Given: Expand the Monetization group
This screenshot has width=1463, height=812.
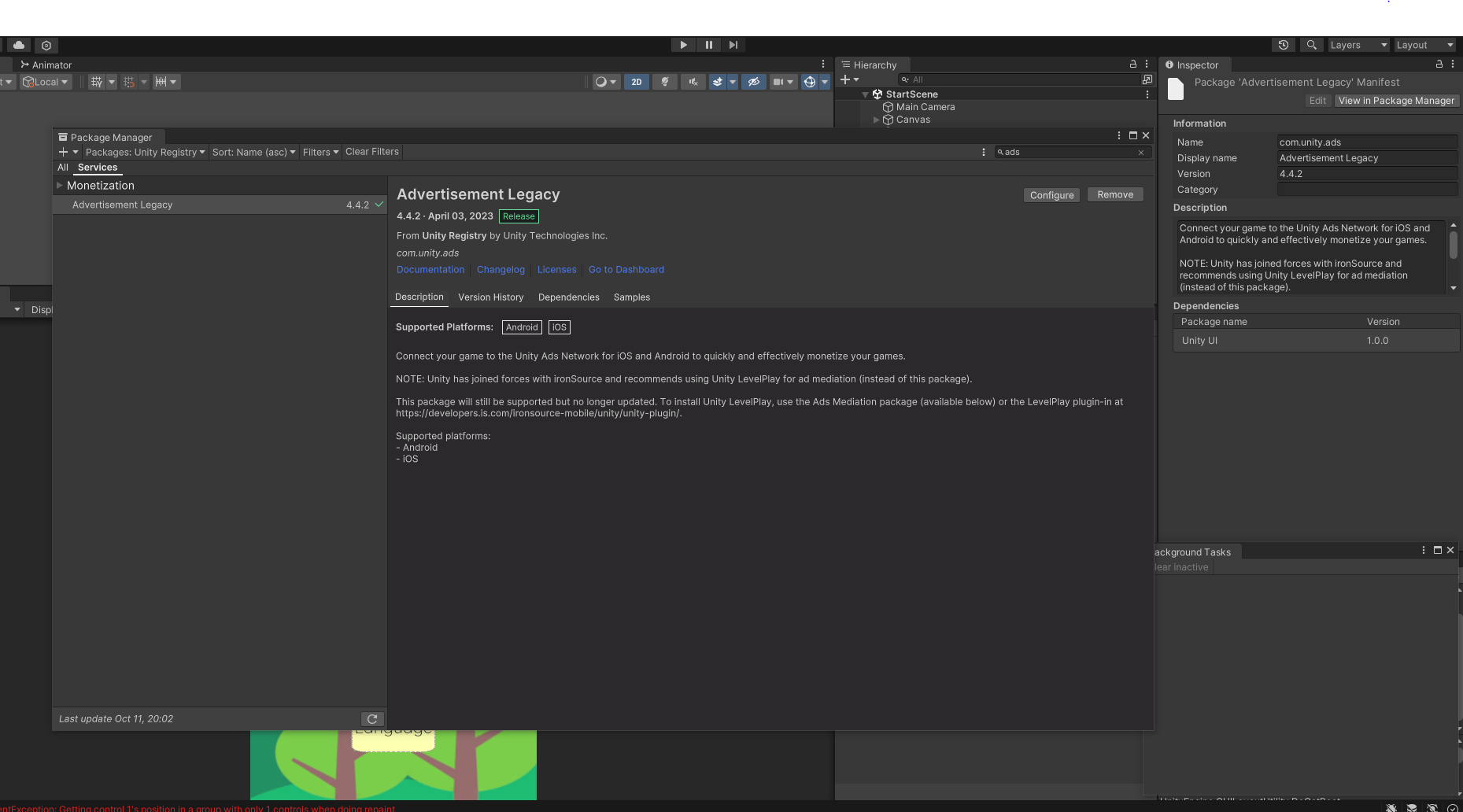Looking at the screenshot, I should coord(59,186).
